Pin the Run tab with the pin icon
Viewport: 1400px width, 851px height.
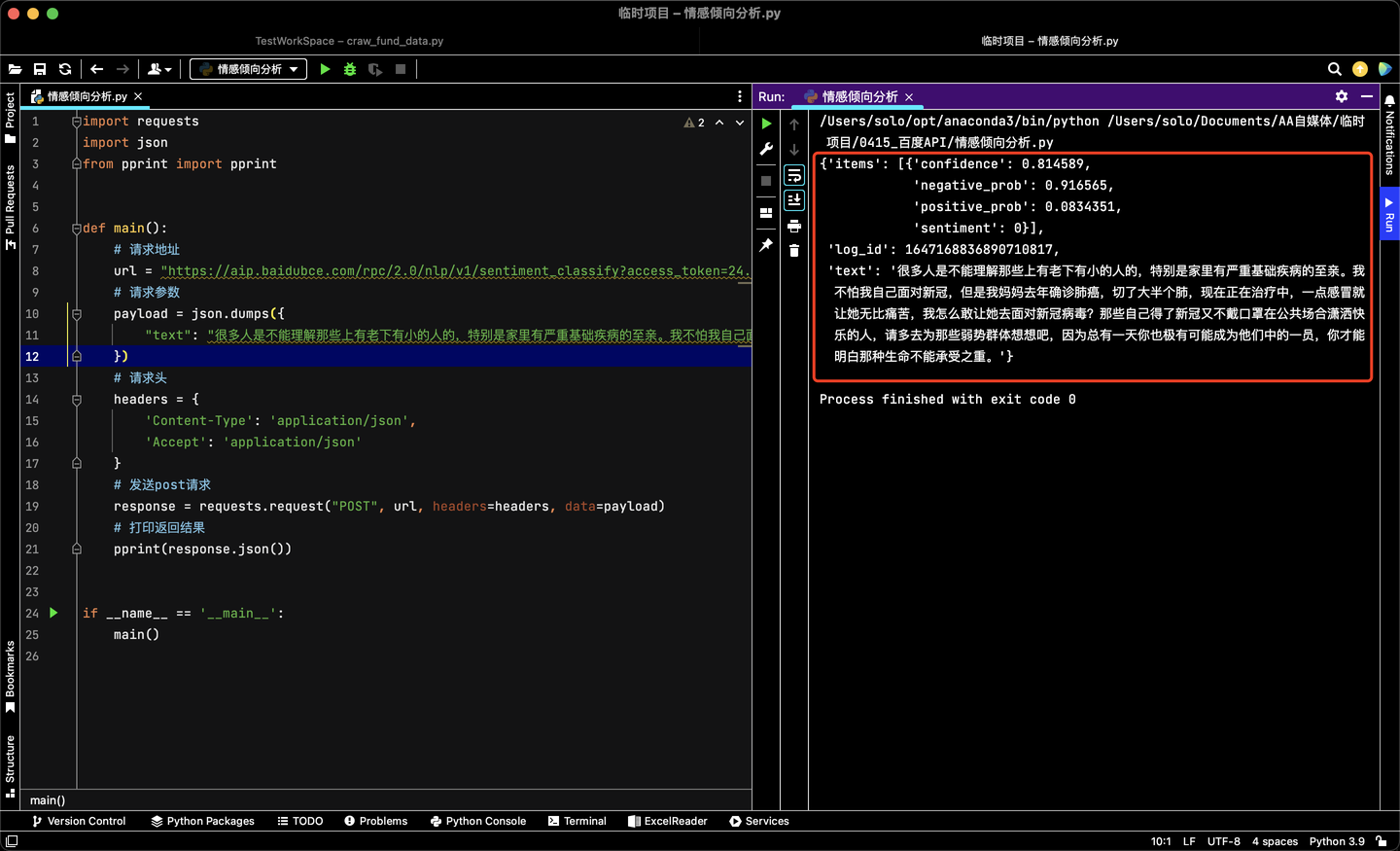coord(766,245)
